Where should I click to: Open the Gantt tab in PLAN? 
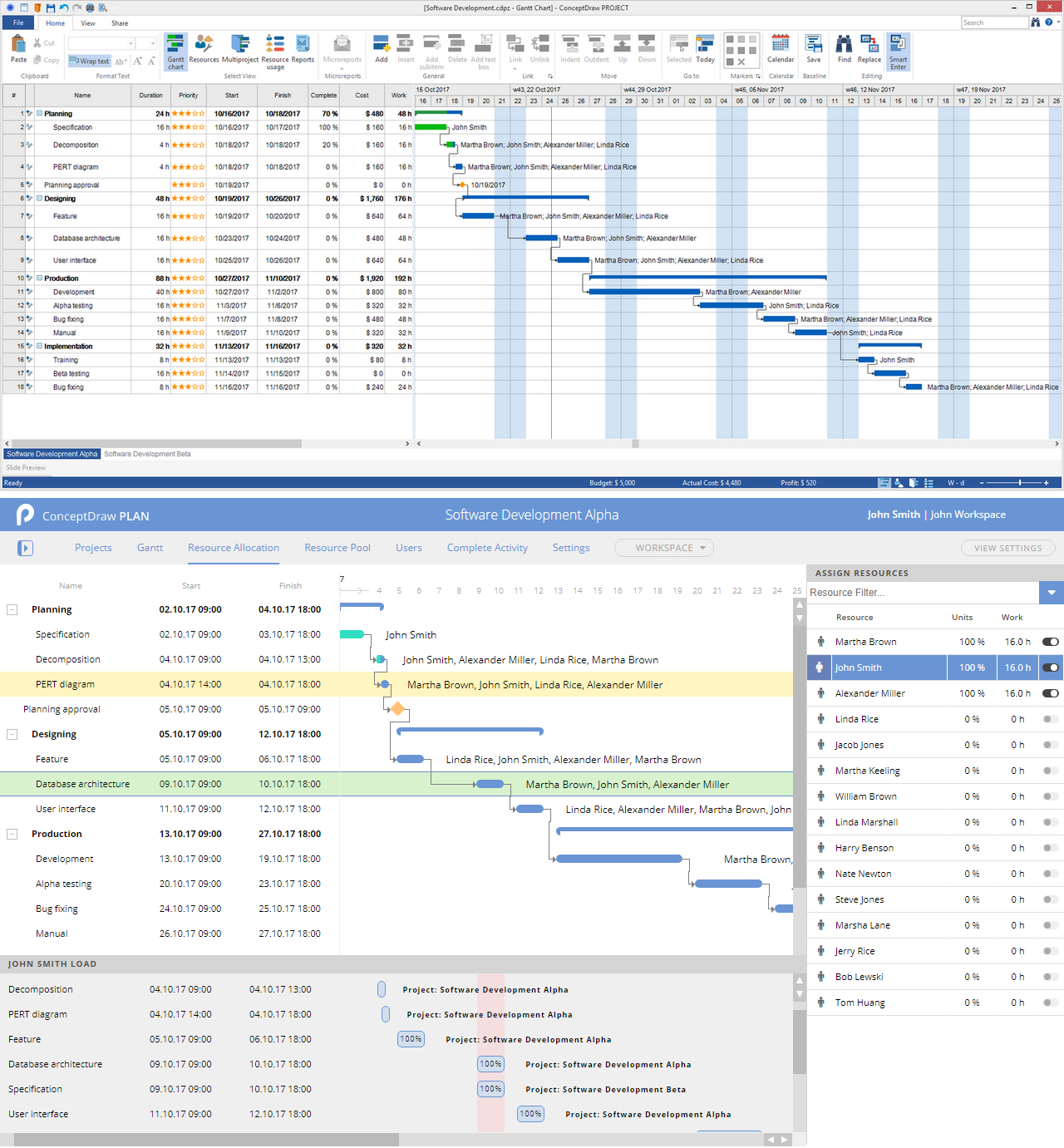[x=150, y=548]
